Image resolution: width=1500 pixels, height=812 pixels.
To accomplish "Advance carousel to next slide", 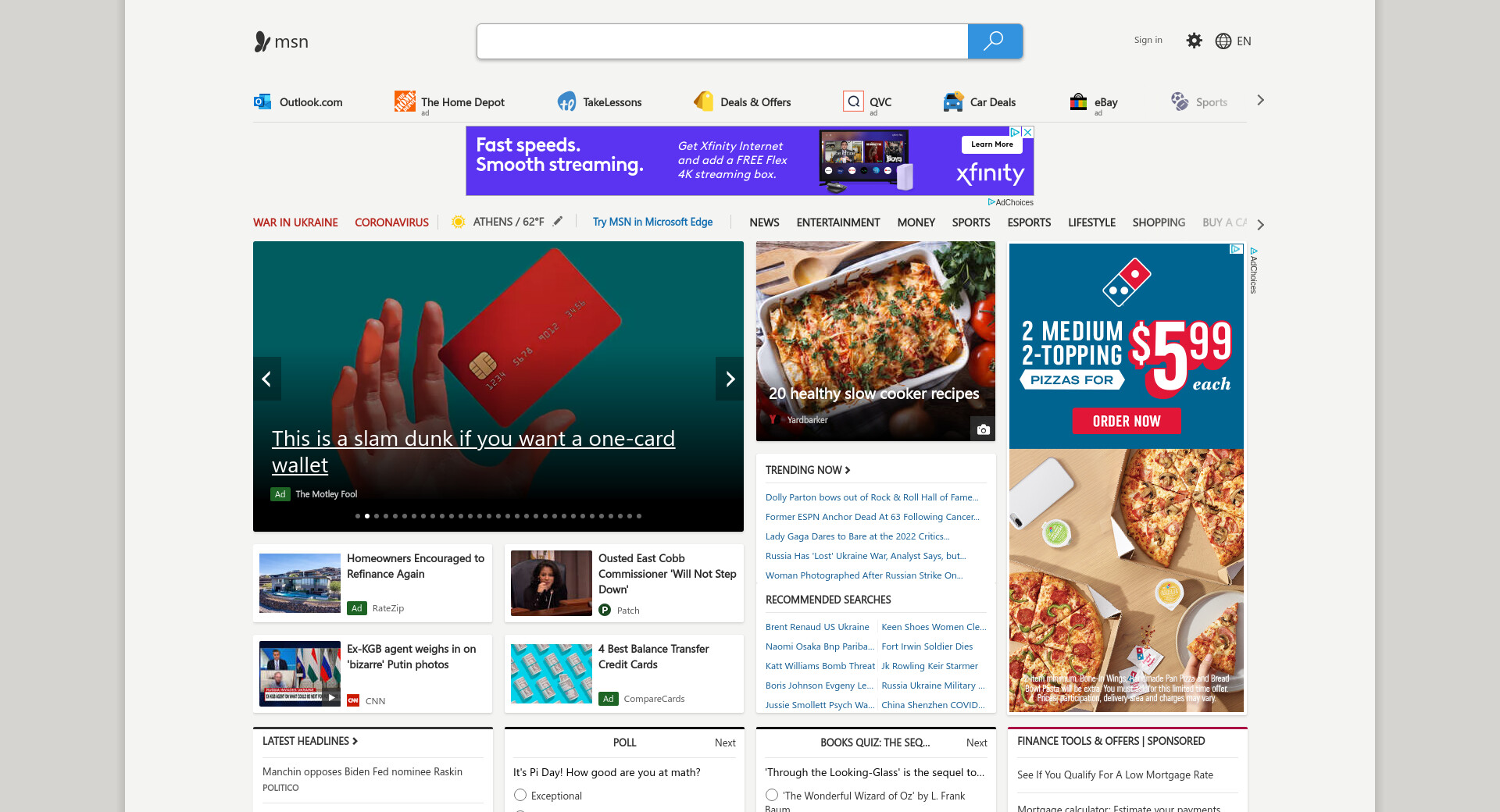I will pos(730,379).
